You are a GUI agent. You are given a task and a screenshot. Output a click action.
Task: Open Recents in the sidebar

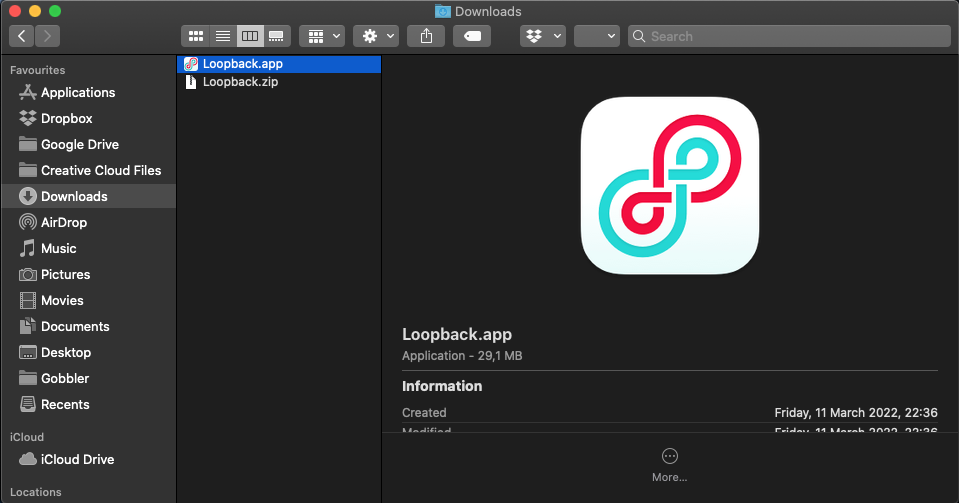[x=89, y=404]
